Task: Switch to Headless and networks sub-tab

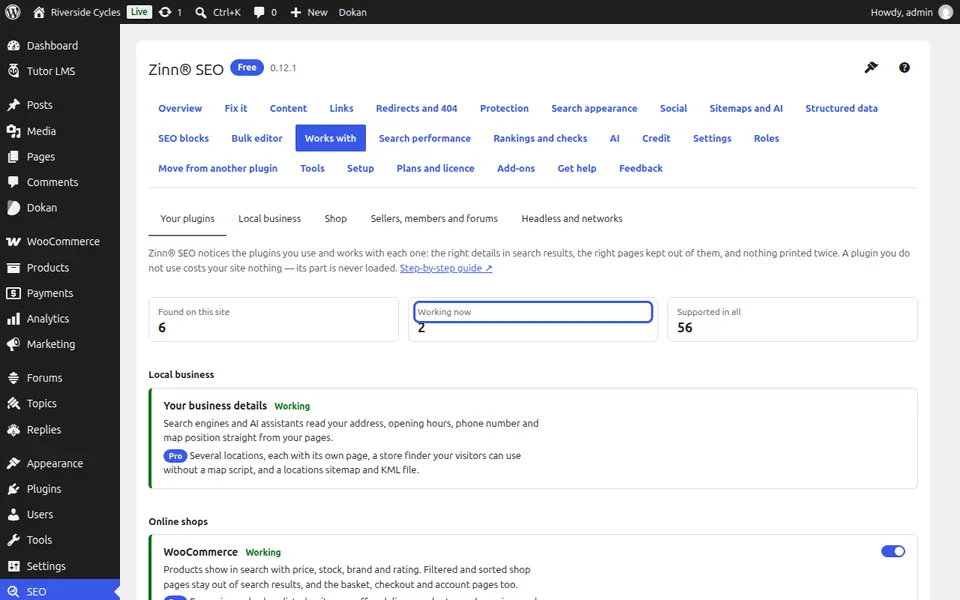Action: [x=572, y=219]
